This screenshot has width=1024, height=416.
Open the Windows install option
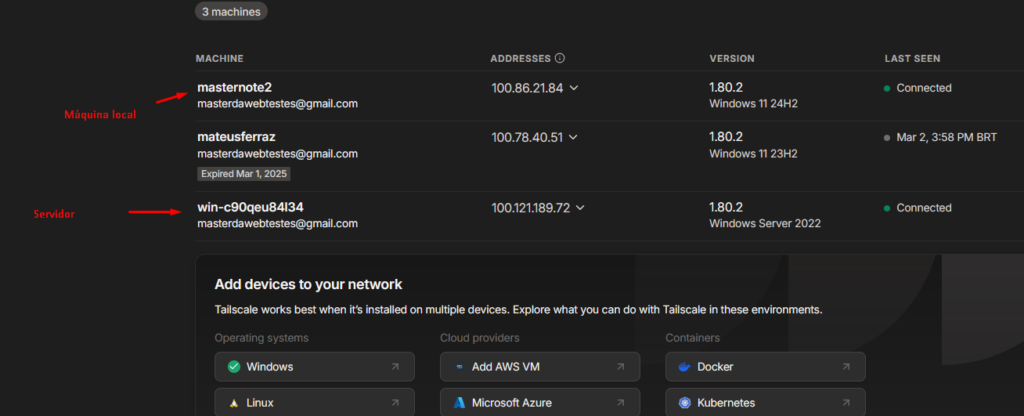[x=315, y=367]
